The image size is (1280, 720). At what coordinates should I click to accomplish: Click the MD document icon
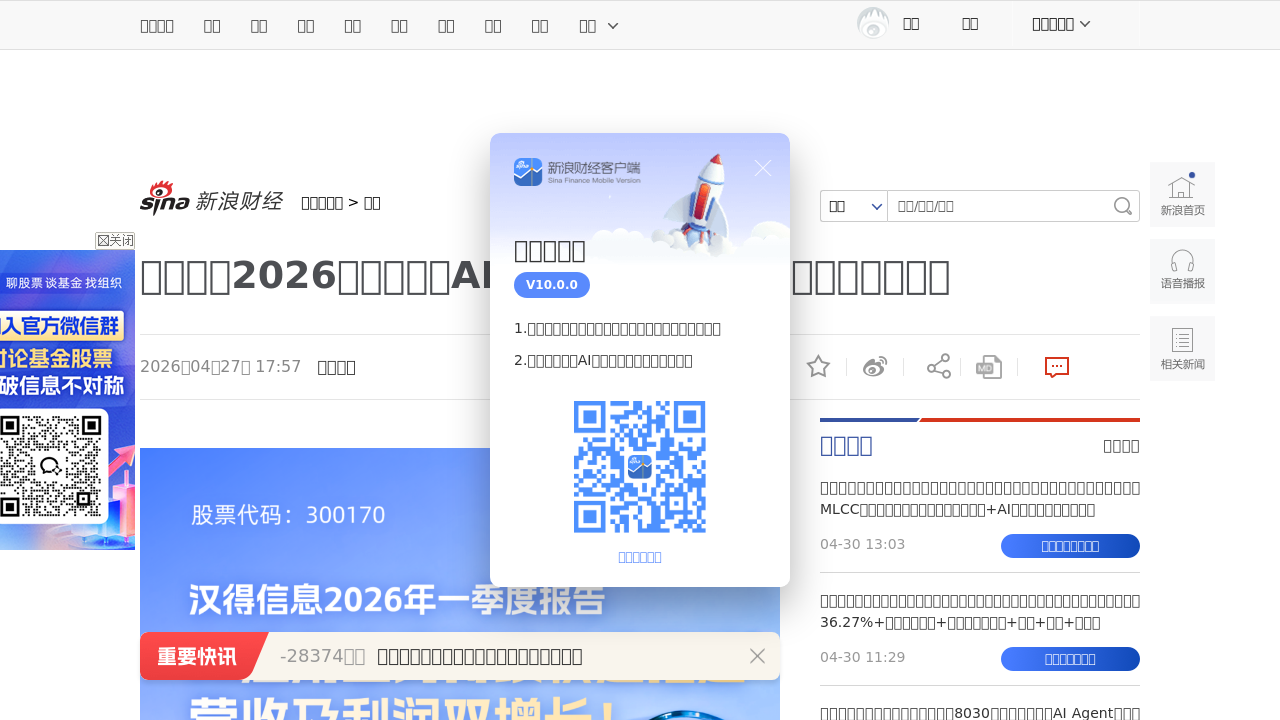(x=989, y=367)
